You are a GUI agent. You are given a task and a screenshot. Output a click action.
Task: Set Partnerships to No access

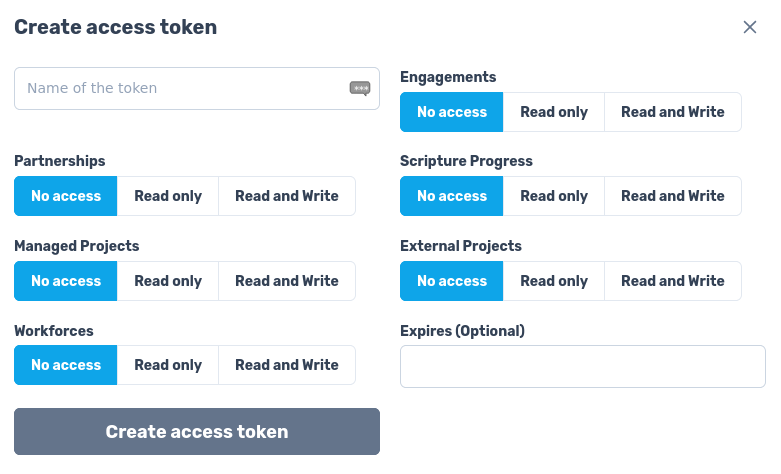66,196
